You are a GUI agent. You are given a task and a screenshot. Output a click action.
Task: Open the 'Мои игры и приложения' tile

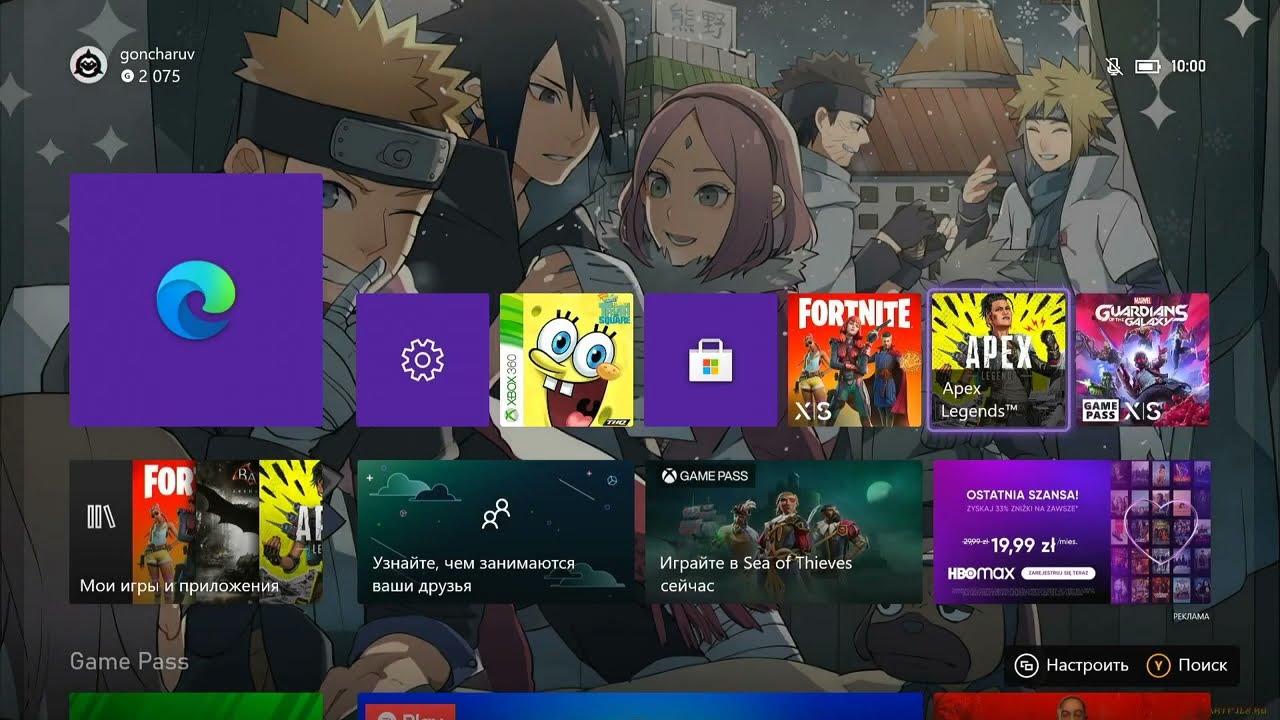coord(196,532)
